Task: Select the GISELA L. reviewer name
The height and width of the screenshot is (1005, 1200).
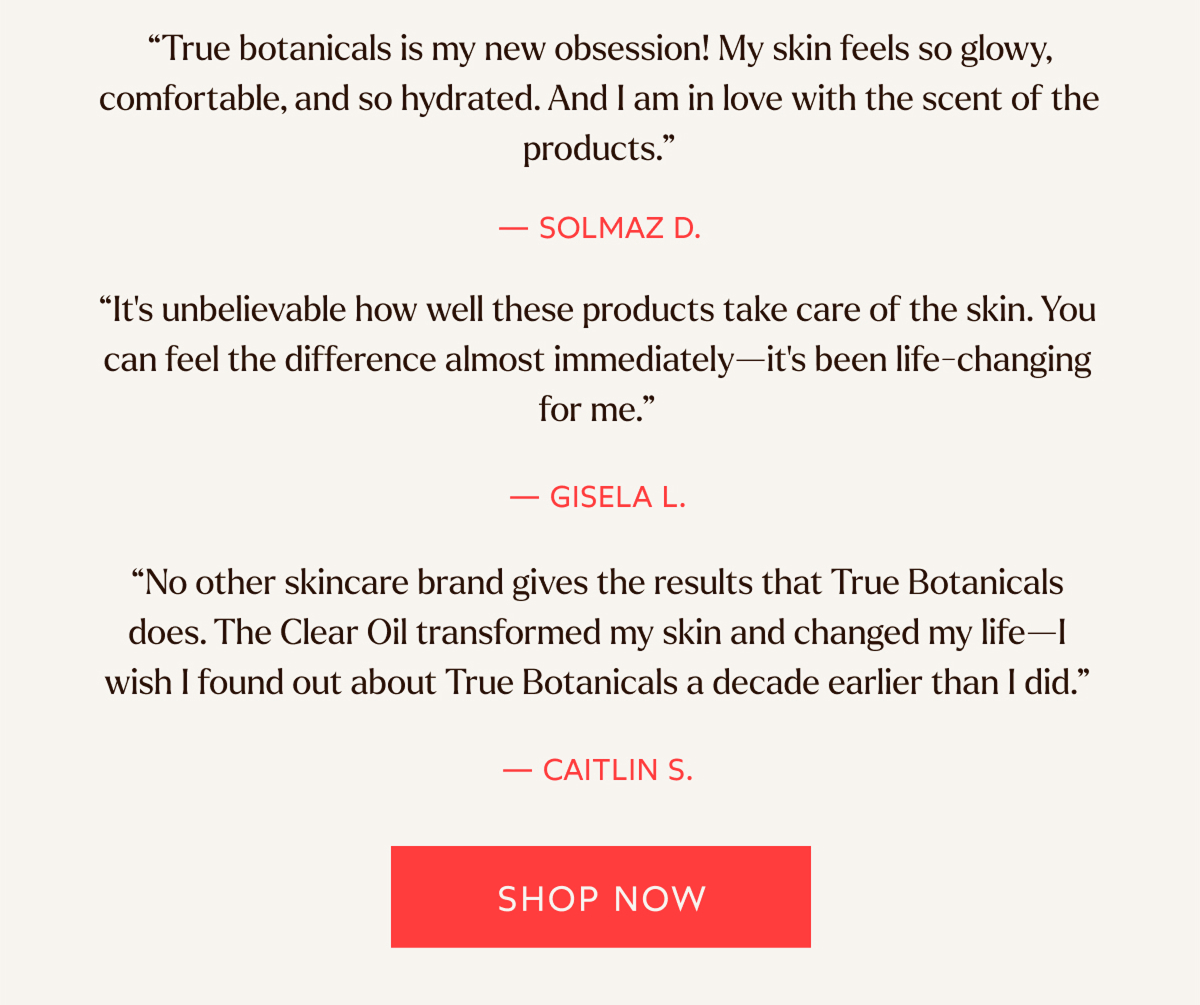Action: [617, 496]
